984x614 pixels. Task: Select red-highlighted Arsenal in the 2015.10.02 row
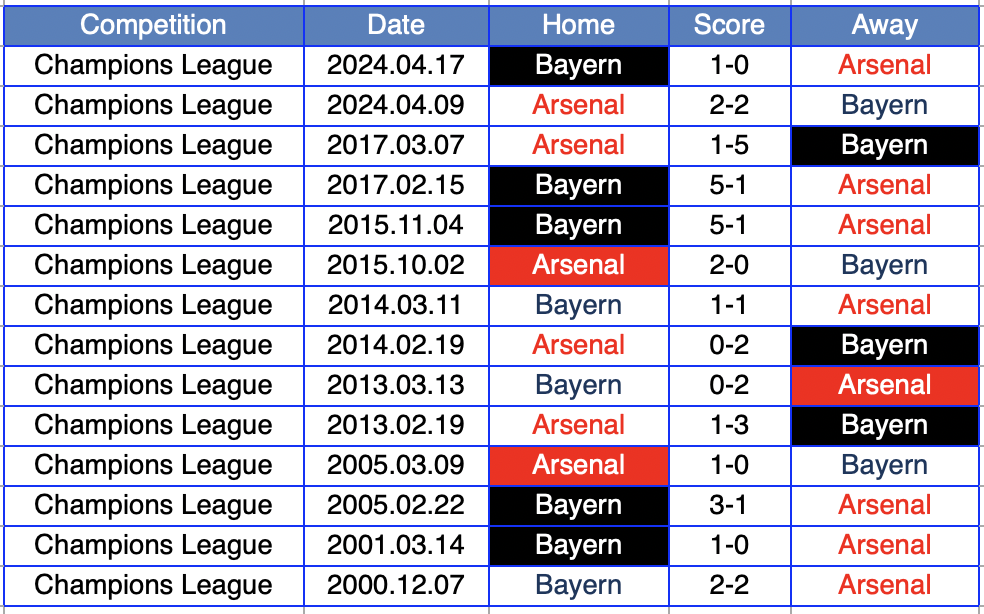pyautogui.click(x=578, y=265)
